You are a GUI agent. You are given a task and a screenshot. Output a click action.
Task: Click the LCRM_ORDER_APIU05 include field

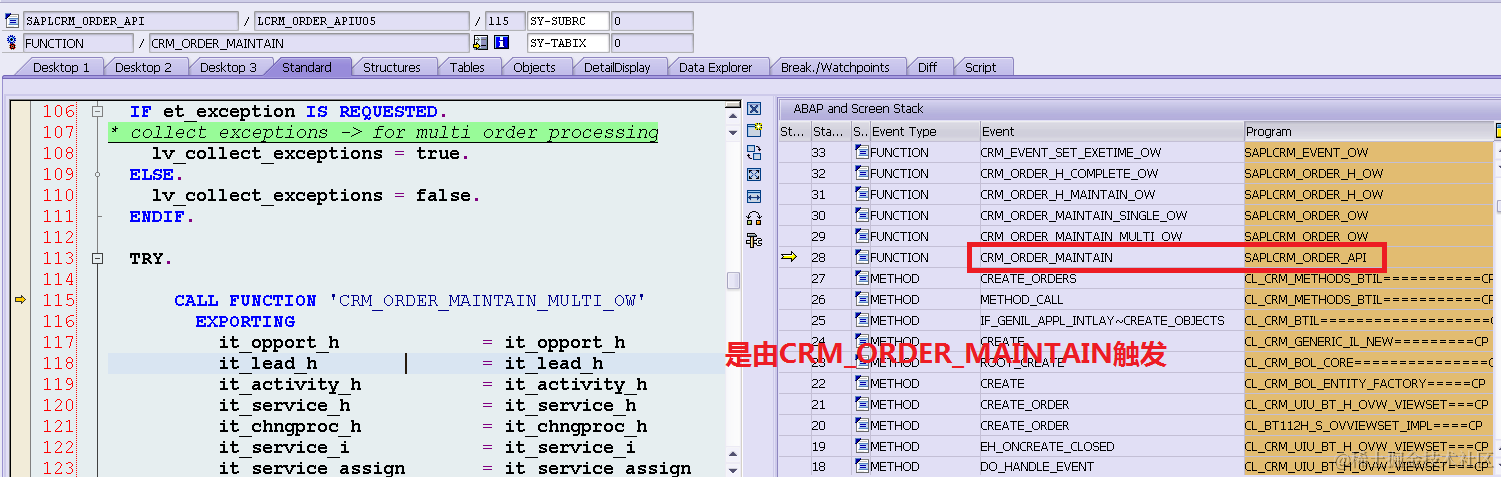(x=361, y=21)
